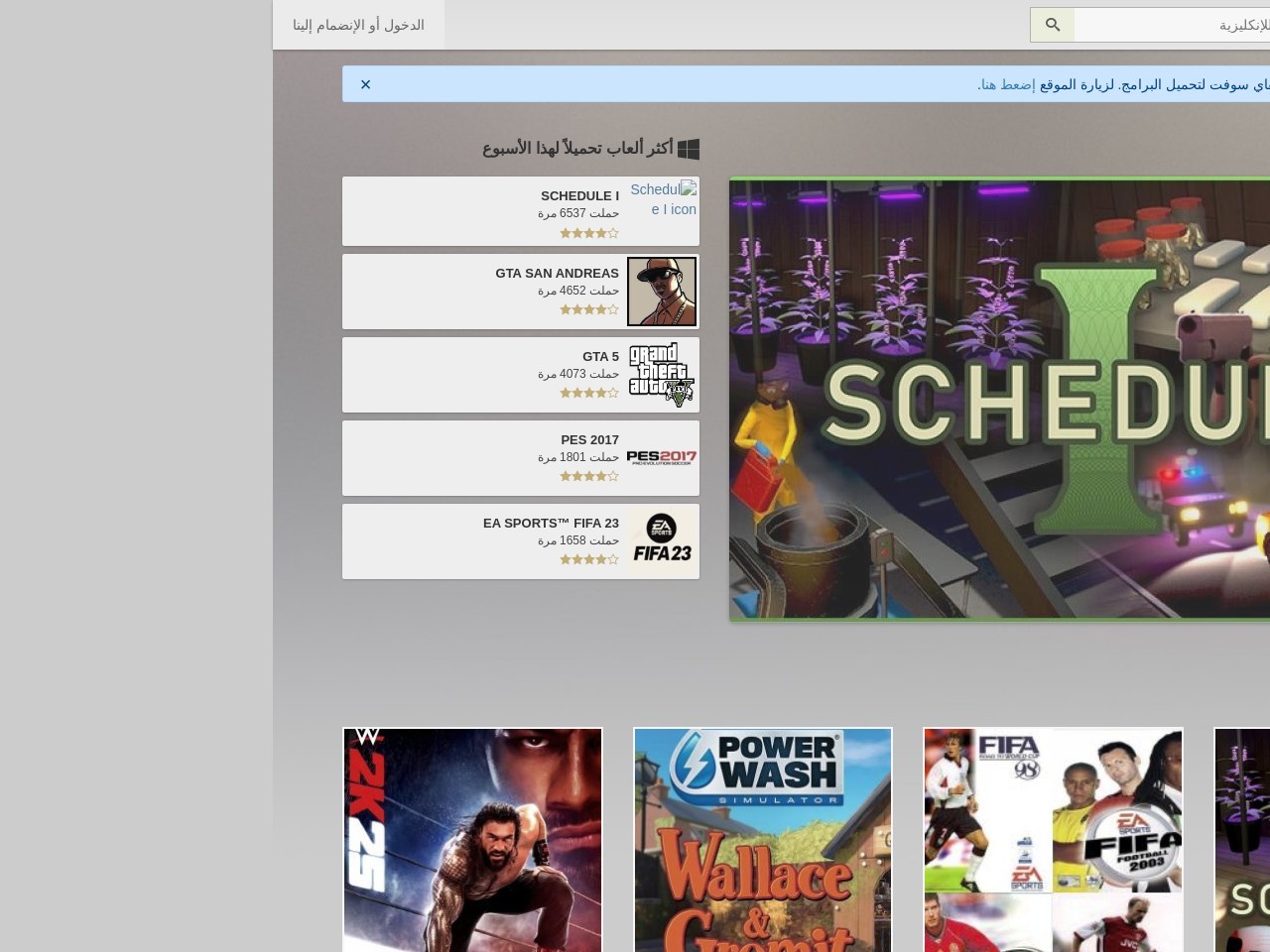
Task: Open the GTA SAN ANDREAS title link
Action: pos(557,273)
